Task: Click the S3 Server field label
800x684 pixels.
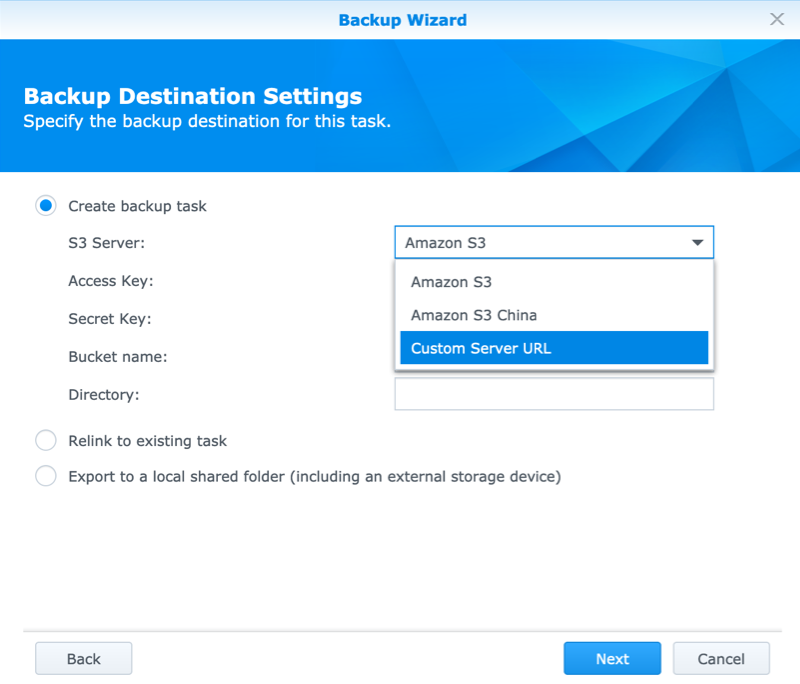Action: click(x=106, y=243)
